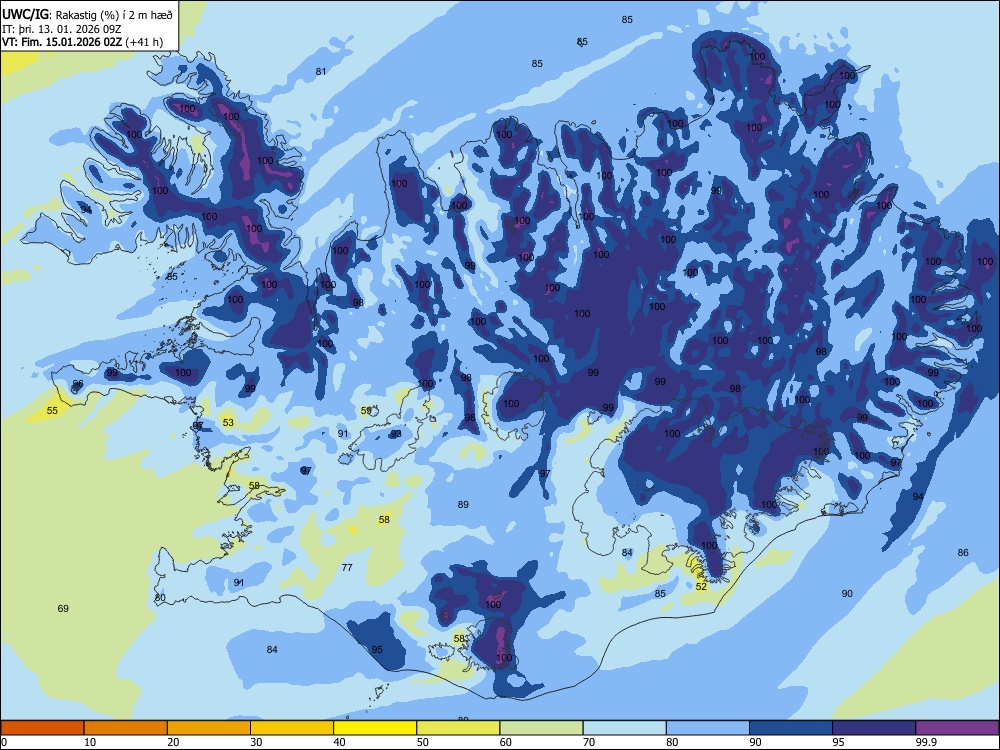Select the 20–30 light orange legend color
This screenshot has width=1000, height=750.
click(x=209, y=728)
